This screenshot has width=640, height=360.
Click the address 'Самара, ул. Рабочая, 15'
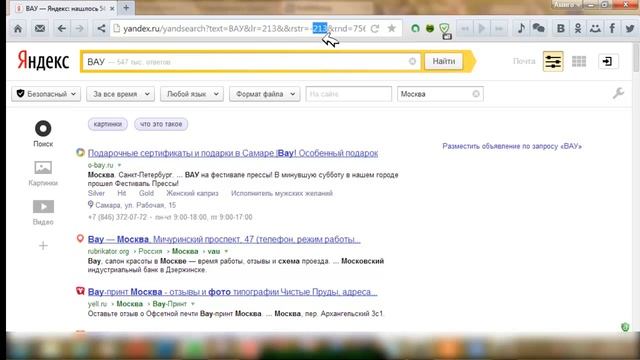(x=136, y=205)
